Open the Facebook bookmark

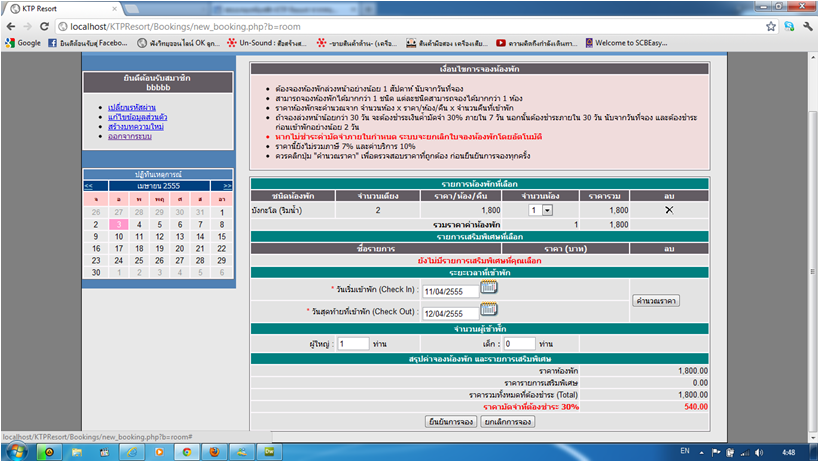coord(88,43)
